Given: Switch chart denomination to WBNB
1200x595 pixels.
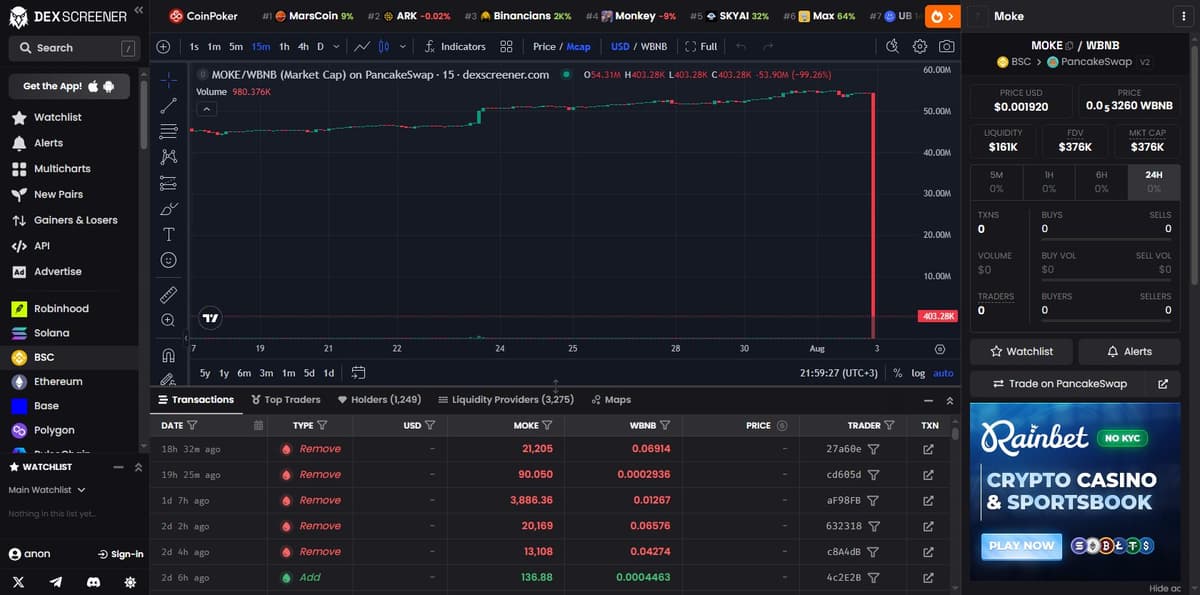Looking at the screenshot, I should click(653, 47).
